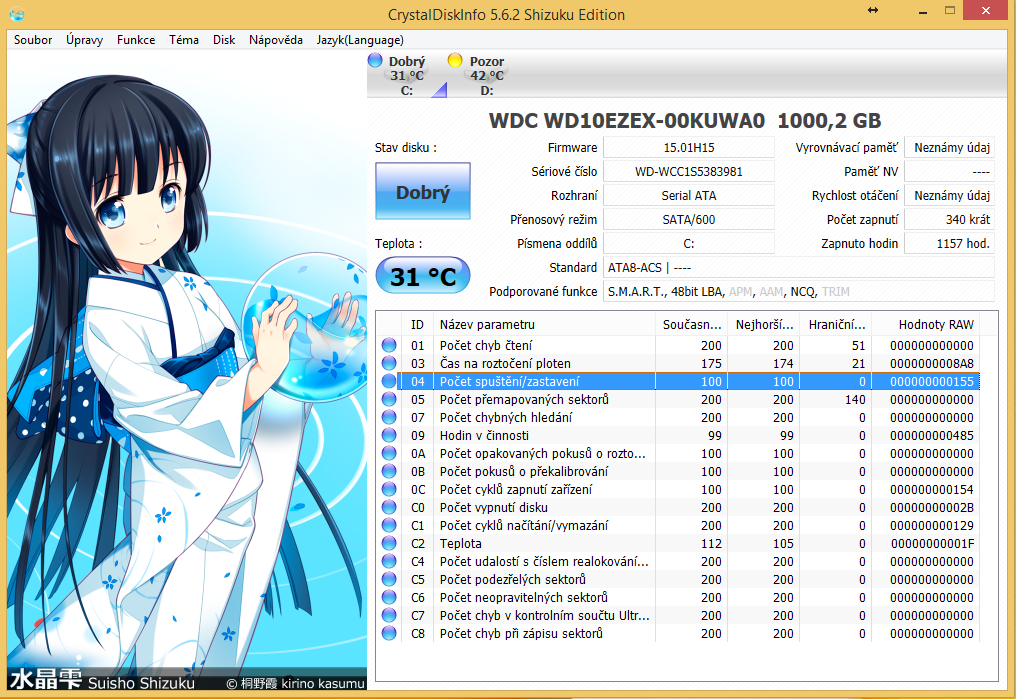
Task: Click status icon for Počet cyklů načítání/vymazání
Action: click(x=389, y=525)
